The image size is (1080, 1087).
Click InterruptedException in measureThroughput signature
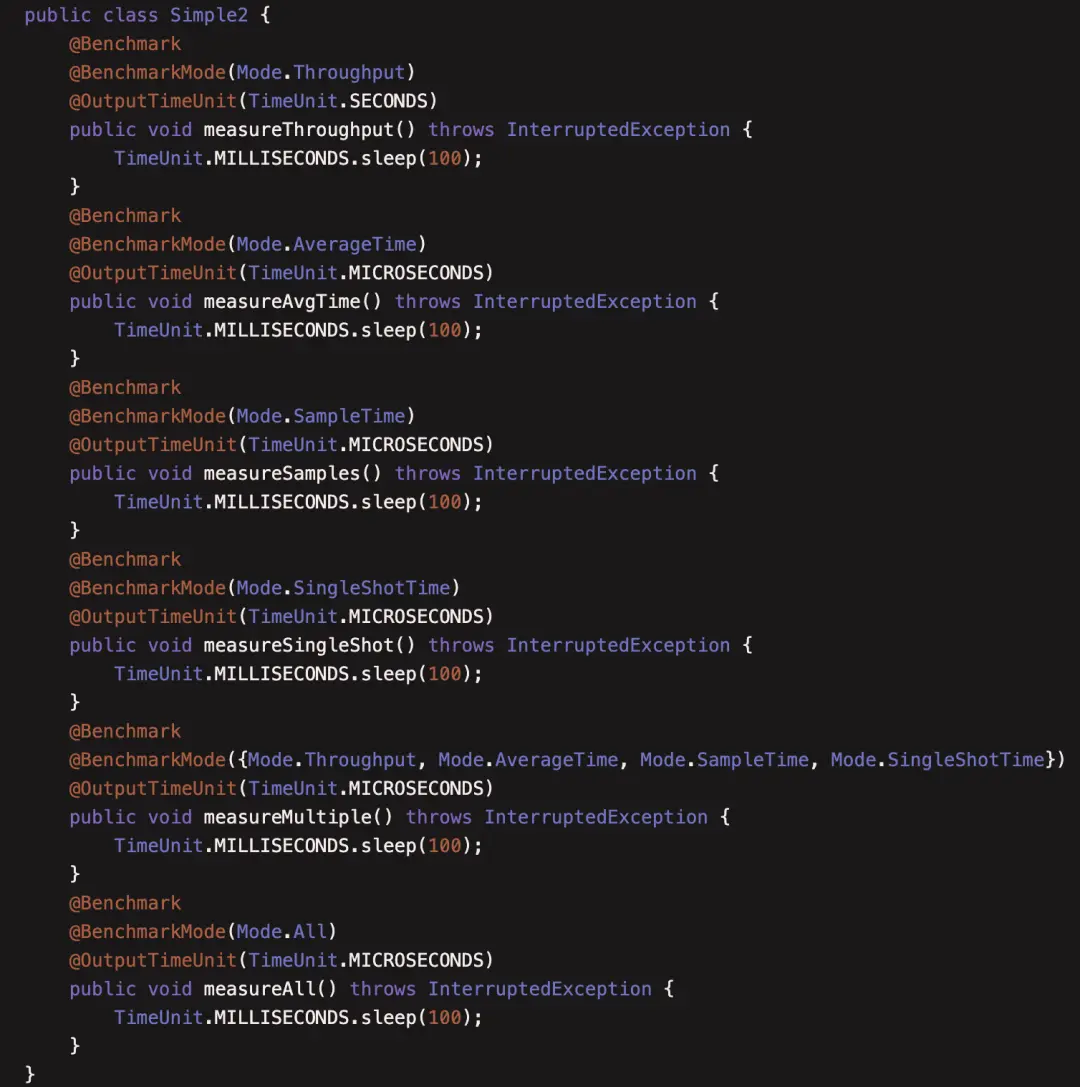coord(618,130)
